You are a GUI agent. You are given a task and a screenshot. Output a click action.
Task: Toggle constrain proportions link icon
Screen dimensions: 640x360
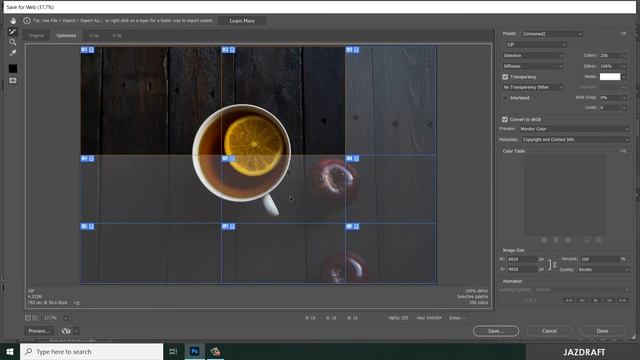click(x=554, y=264)
